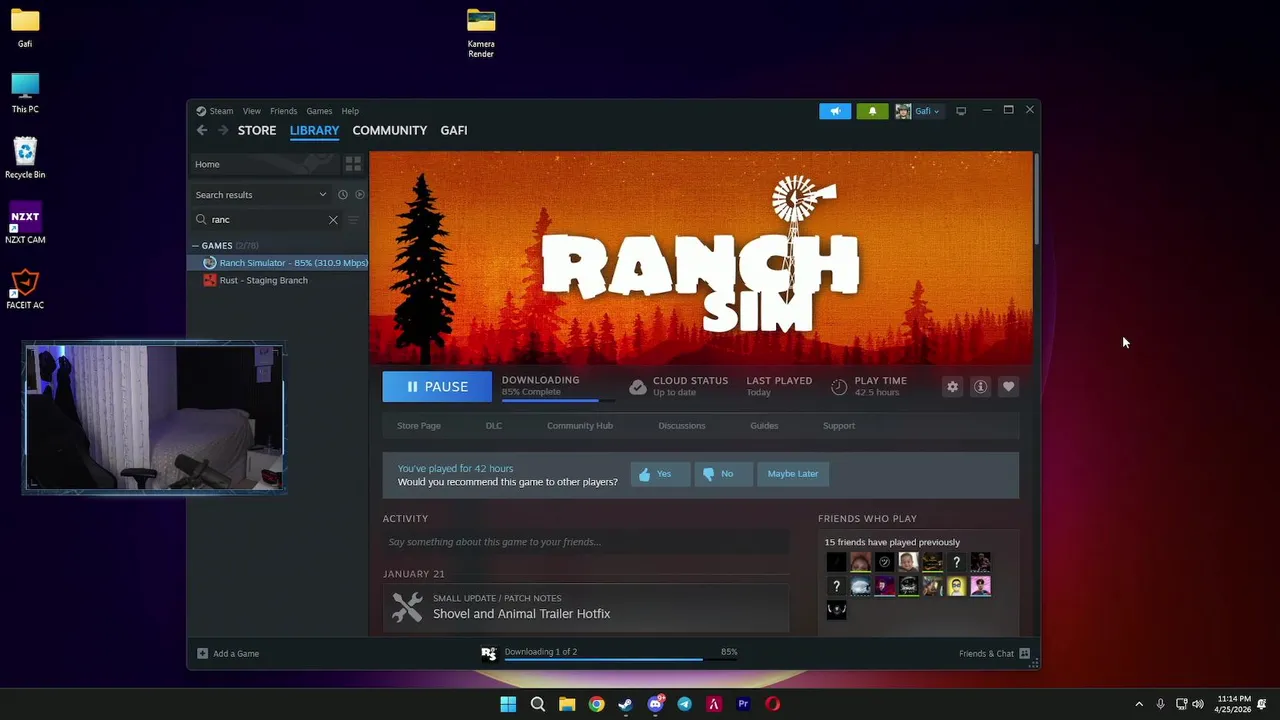This screenshot has height=720, width=1280.
Task: Switch to the COMMUNITY tab
Action: 390,130
